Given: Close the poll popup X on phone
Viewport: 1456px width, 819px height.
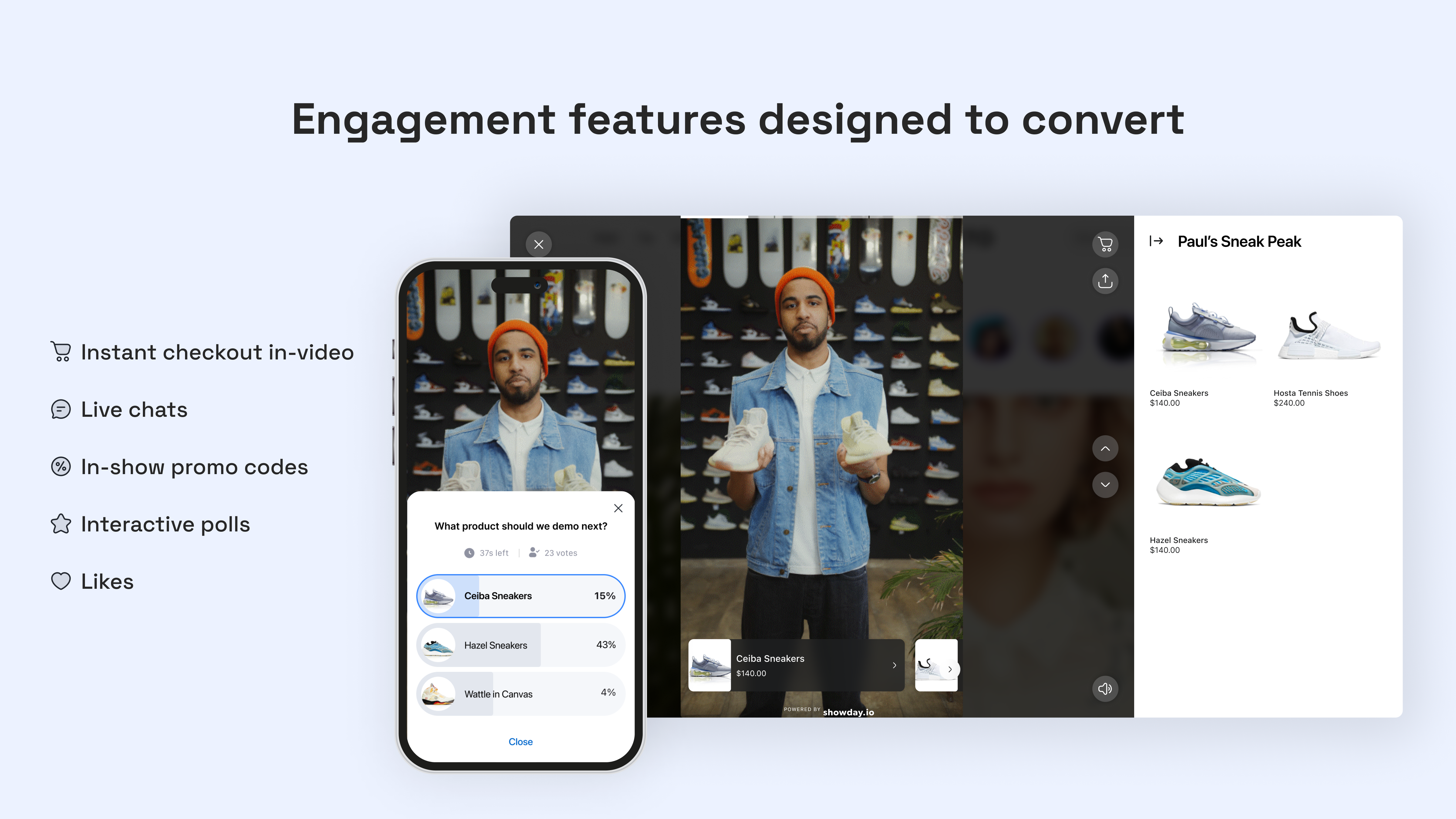Looking at the screenshot, I should point(618,508).
